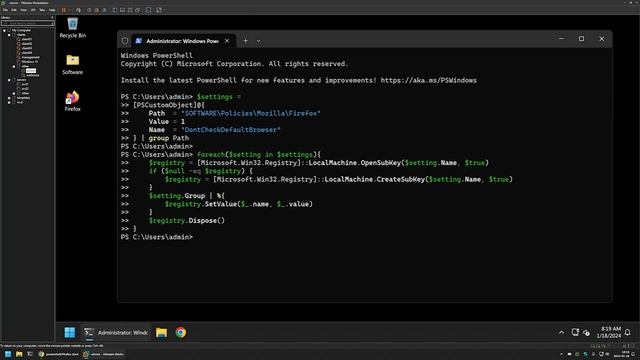
Task: Open the guest clock showing 1/18/2024
Action: click(x=608, y=332)
